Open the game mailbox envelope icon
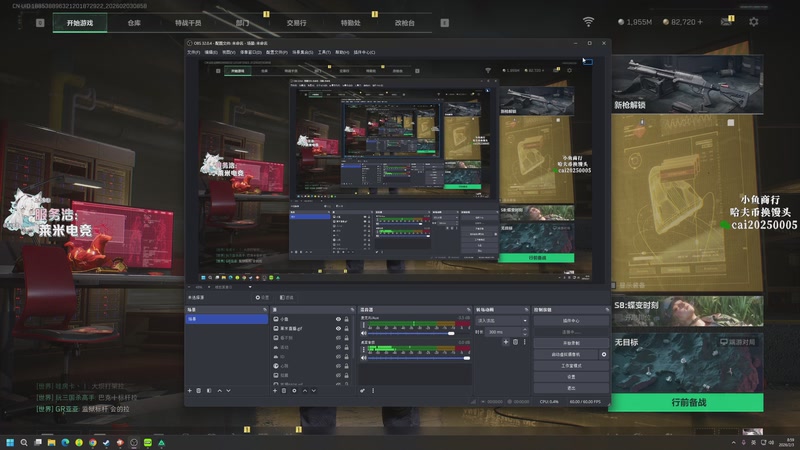This screenshot has width=800, height=450. (x=726, y=21)
